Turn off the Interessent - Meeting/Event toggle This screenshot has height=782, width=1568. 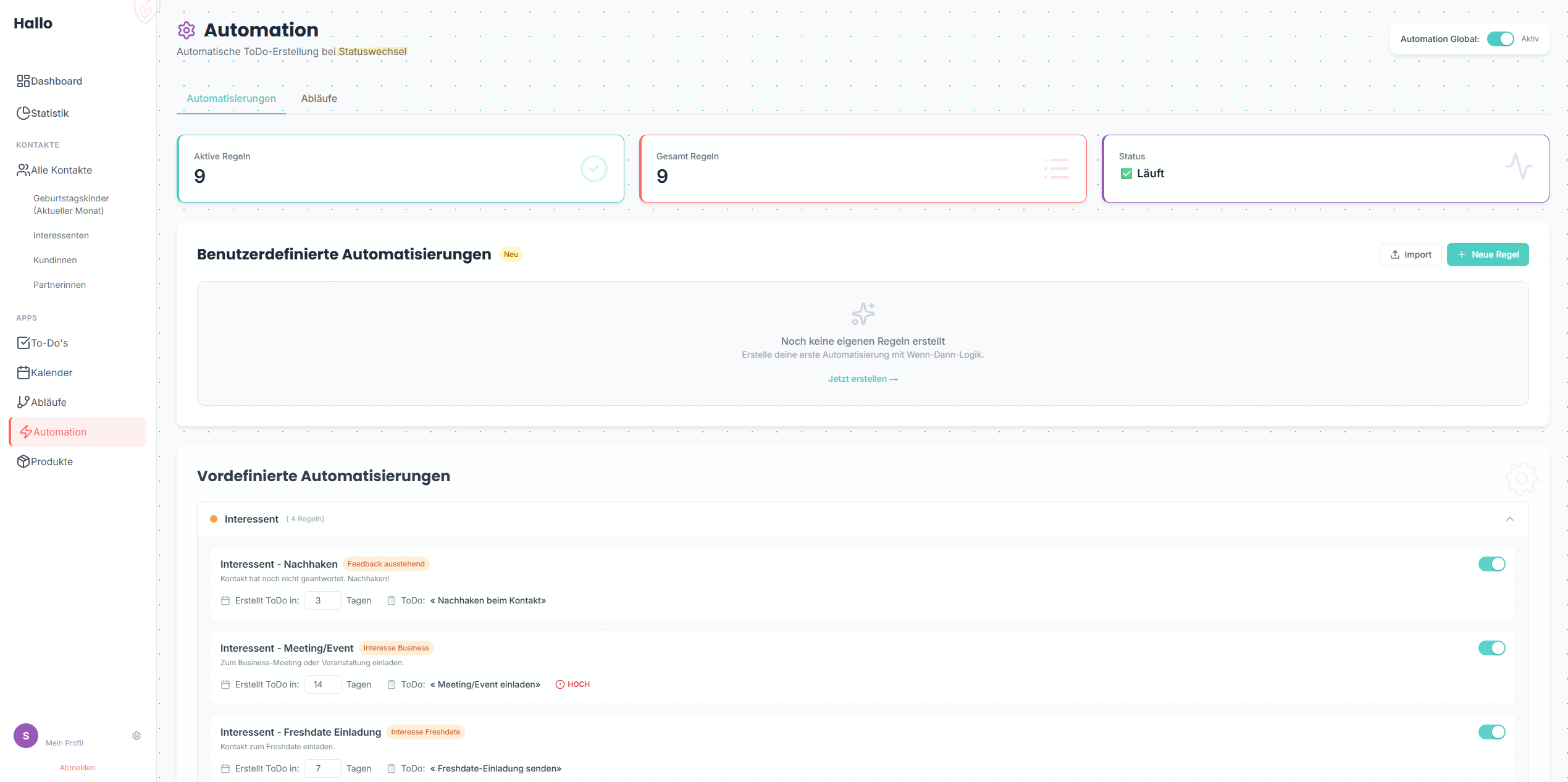tap(1491, 648)
